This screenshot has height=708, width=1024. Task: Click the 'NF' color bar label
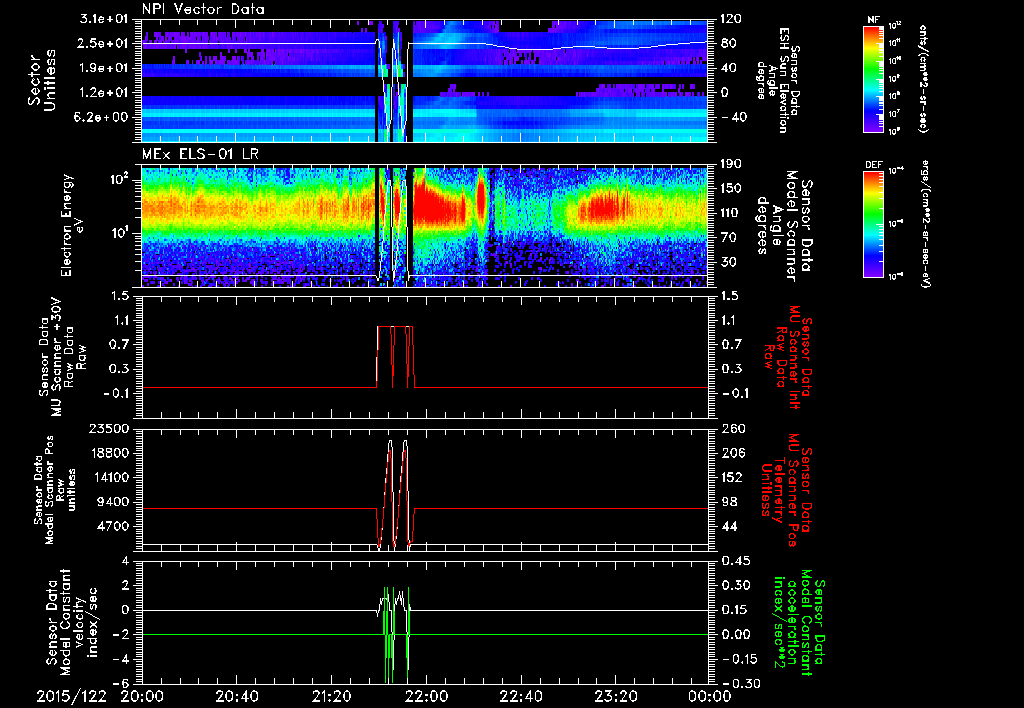tap(874, 20)
